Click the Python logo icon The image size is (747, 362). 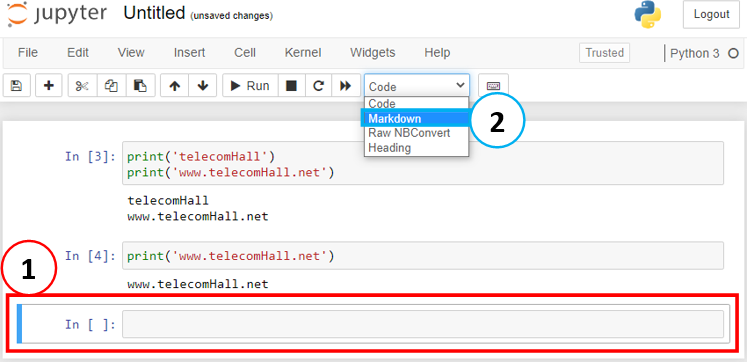pos(648,14)
